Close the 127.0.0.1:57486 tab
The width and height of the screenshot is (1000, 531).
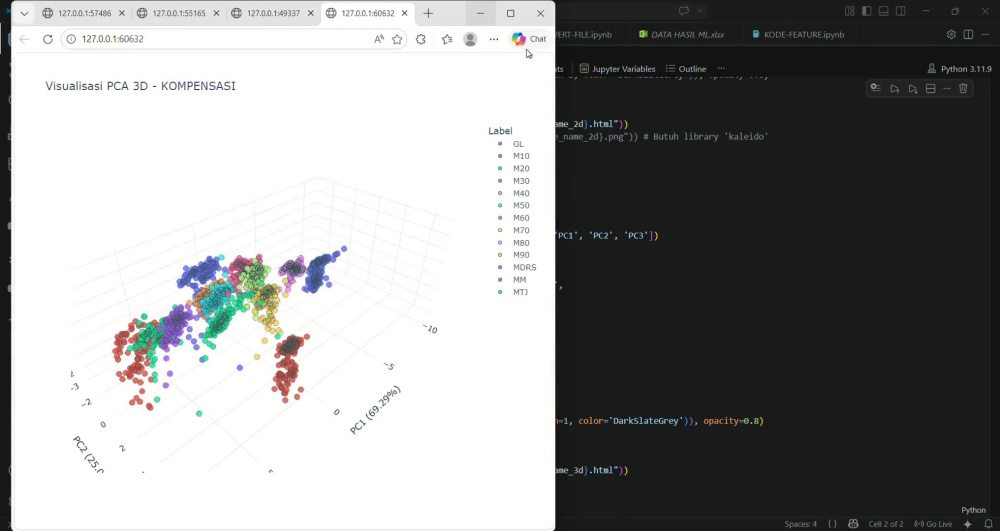point(122,13)
